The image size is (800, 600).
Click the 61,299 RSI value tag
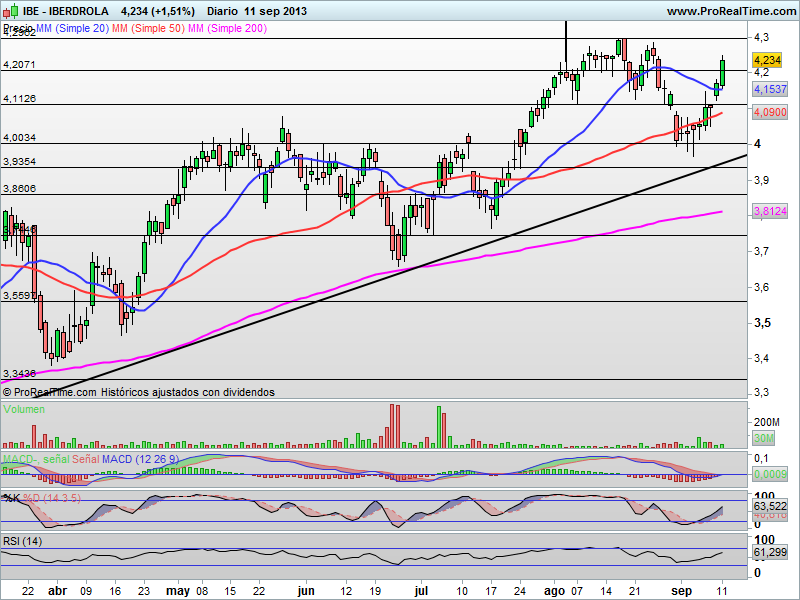[770, 552]
